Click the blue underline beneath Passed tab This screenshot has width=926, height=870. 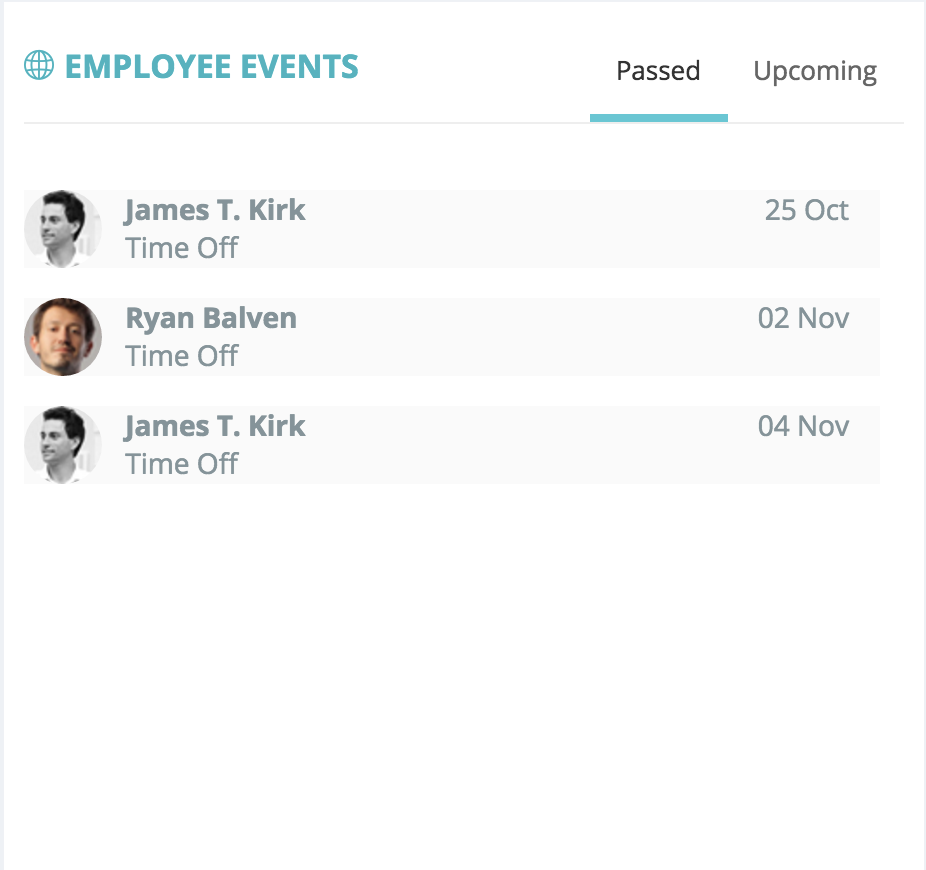(658, 118)
